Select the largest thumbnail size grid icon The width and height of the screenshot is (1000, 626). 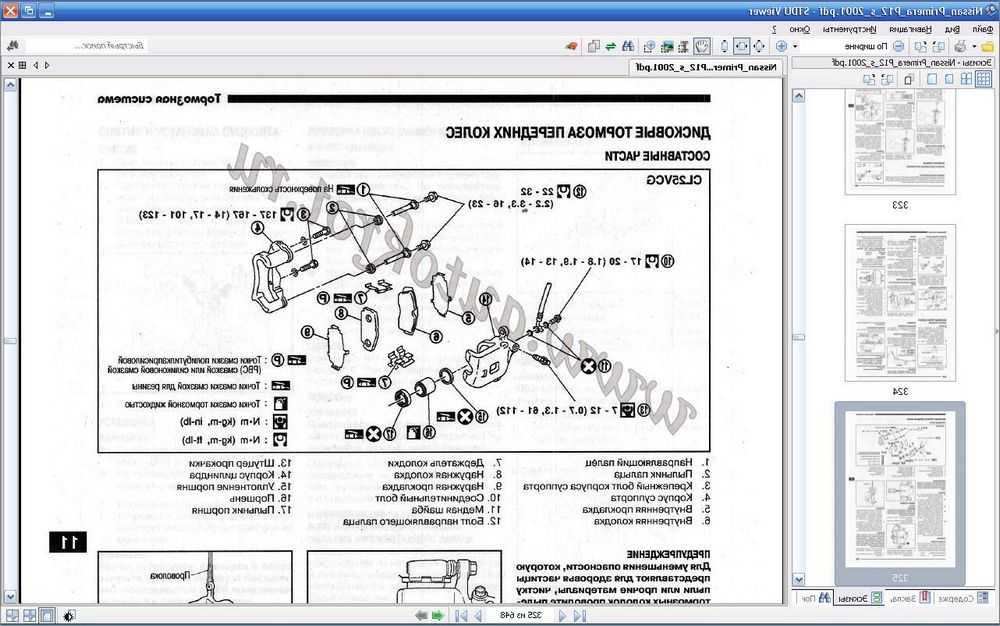tap(983, 79)
